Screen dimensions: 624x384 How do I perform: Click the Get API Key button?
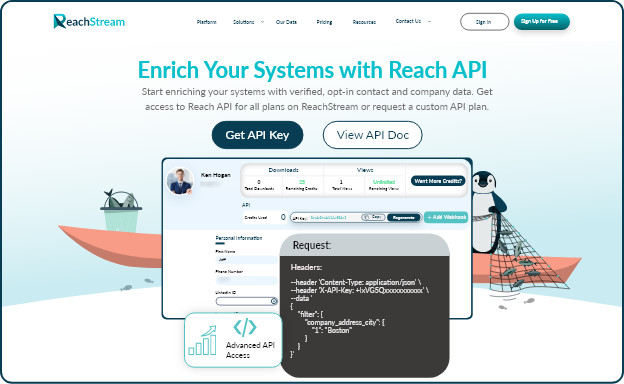257,135
